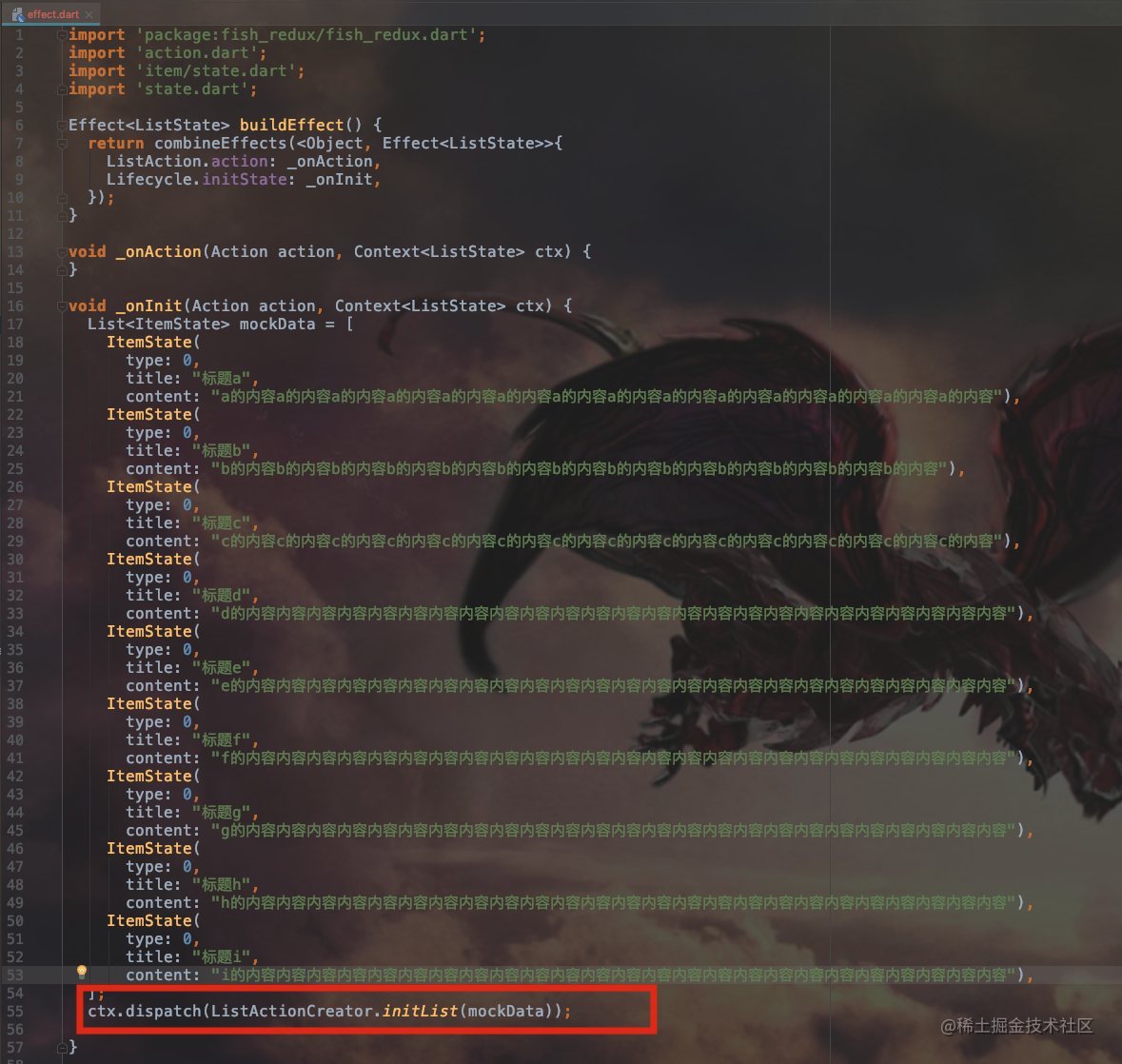Click the 'item/state.dart' import string
The width and height of the screenshot is (1122, 1064).
[x=216, y=70]
